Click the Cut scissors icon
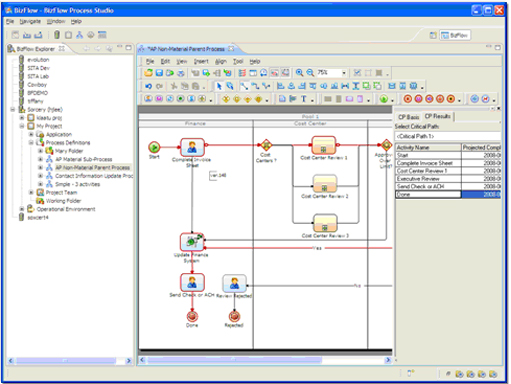The width and height of the screenshot is (511, 384). point(174,86)
